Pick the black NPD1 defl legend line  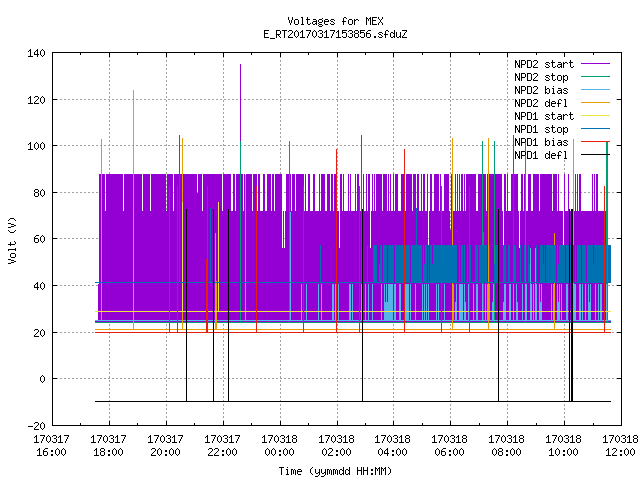[x=595, y=155]
